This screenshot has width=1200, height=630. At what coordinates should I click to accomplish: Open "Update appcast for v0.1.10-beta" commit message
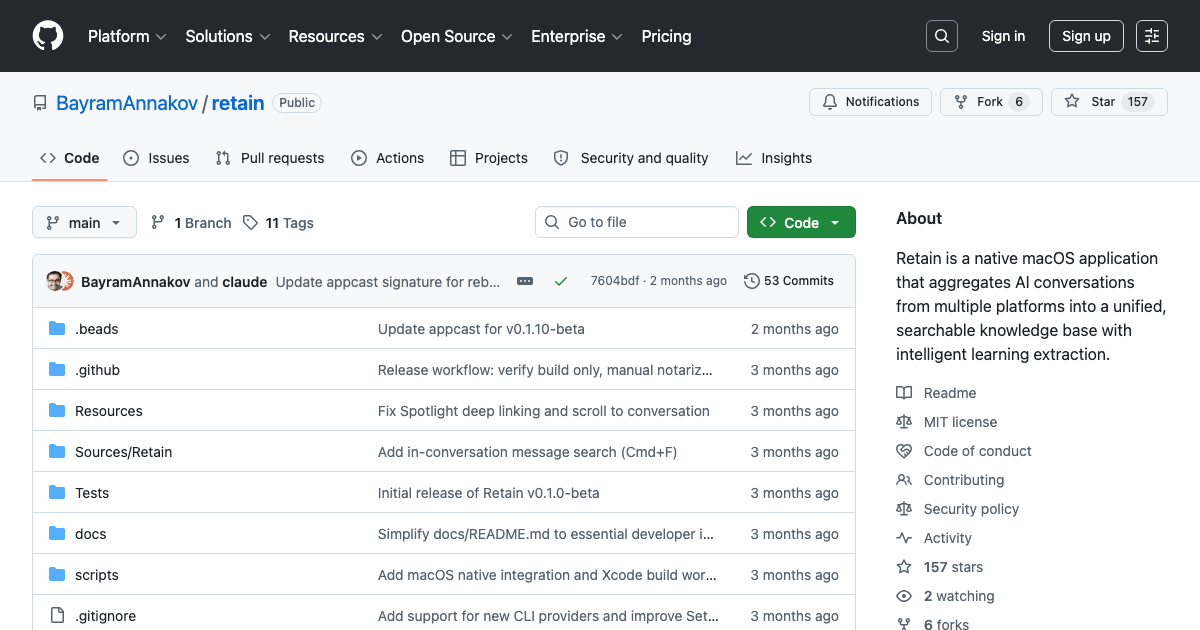481,329
